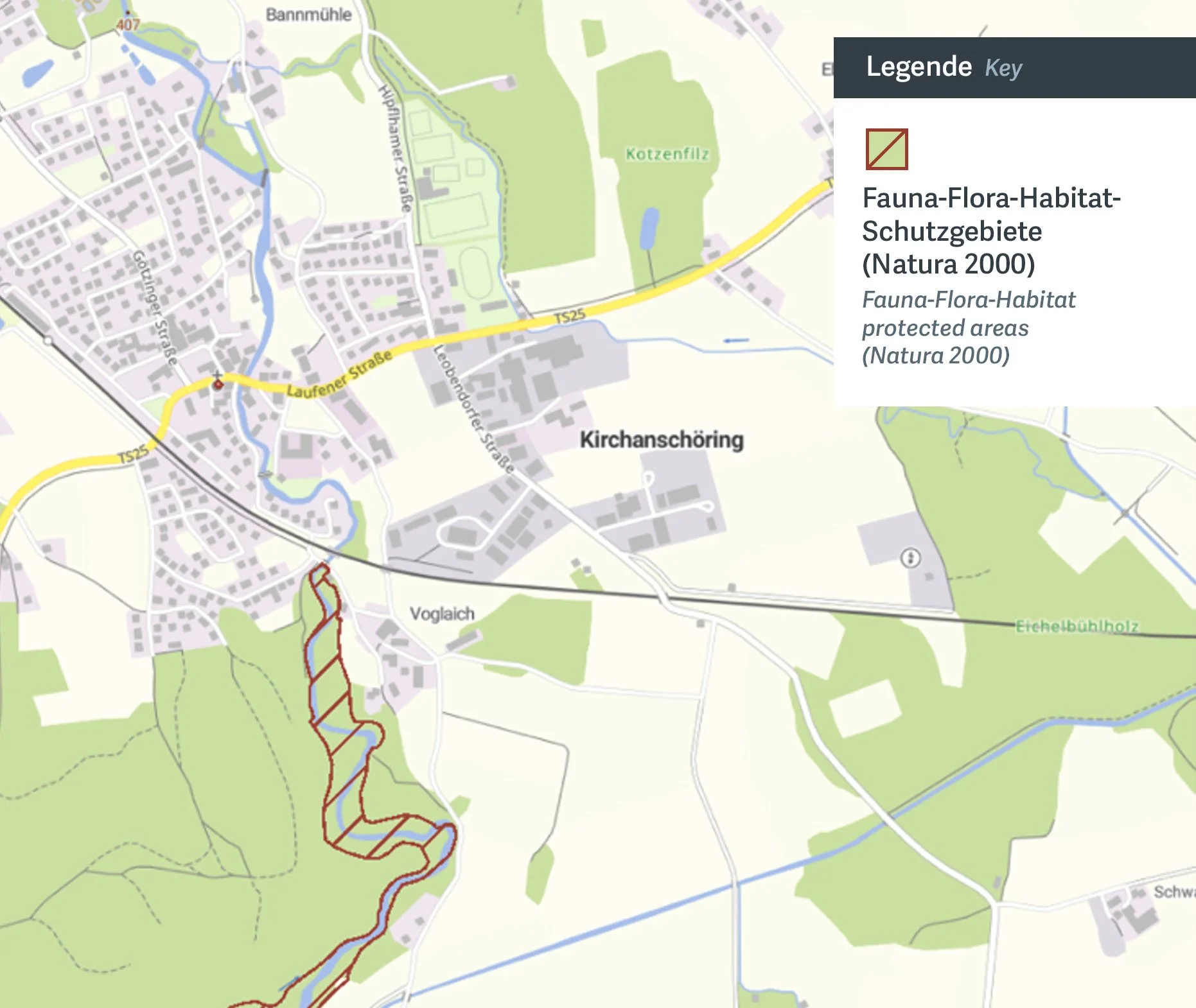Click the circular arrow icon near Eichelbühlholz
The image size is (1196, 1008).
click(x=910, y=558)
